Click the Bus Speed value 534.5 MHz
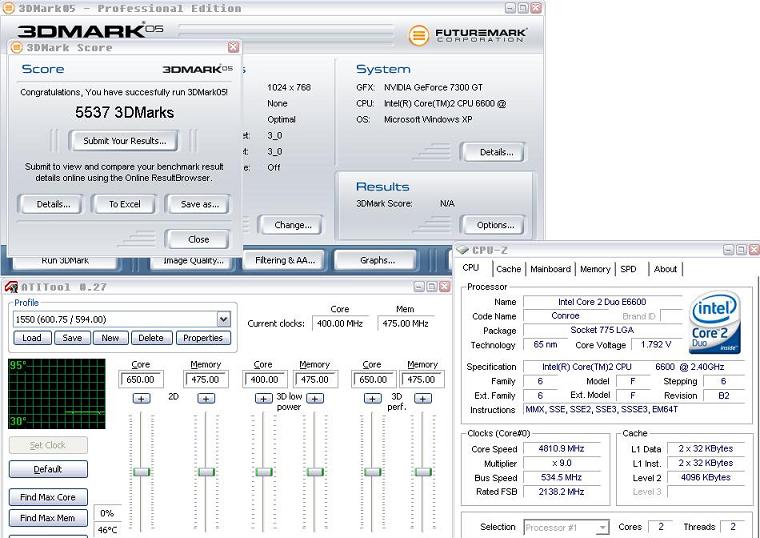The image size is (760, 538). pyautogui.click(x=561, y=477)
